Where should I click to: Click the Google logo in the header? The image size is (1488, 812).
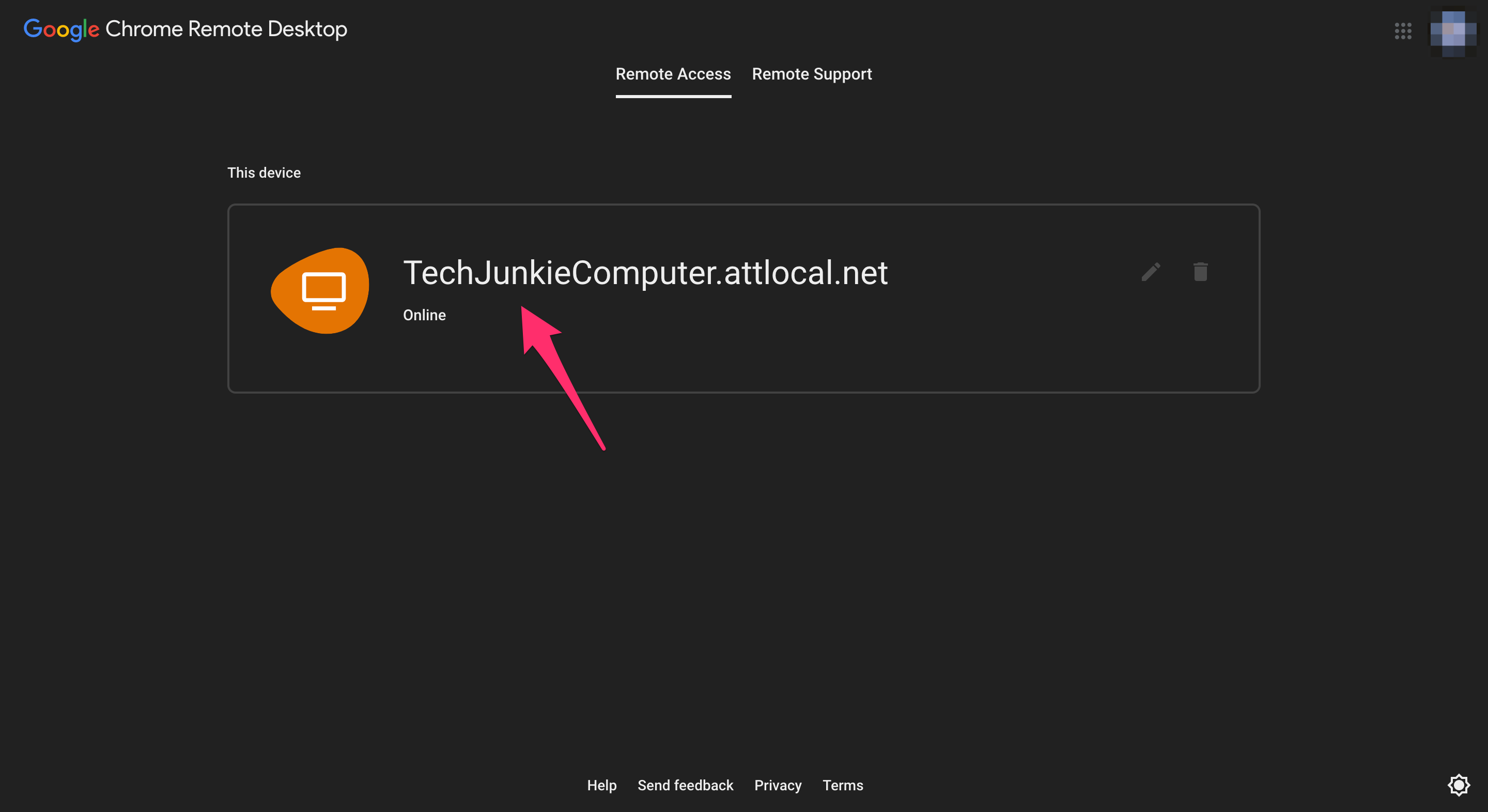[x=61, y=29]
